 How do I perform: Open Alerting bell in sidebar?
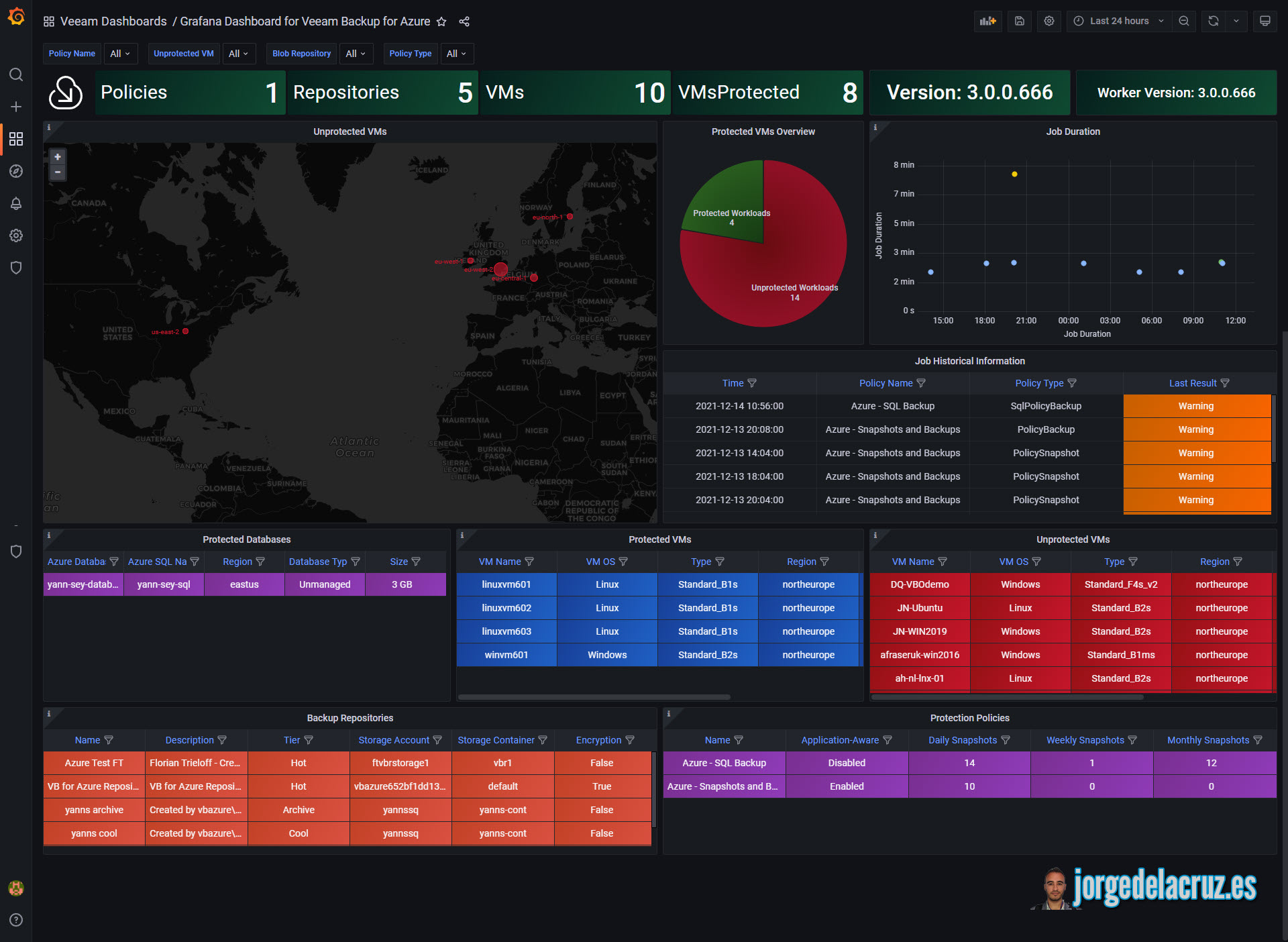16,203
